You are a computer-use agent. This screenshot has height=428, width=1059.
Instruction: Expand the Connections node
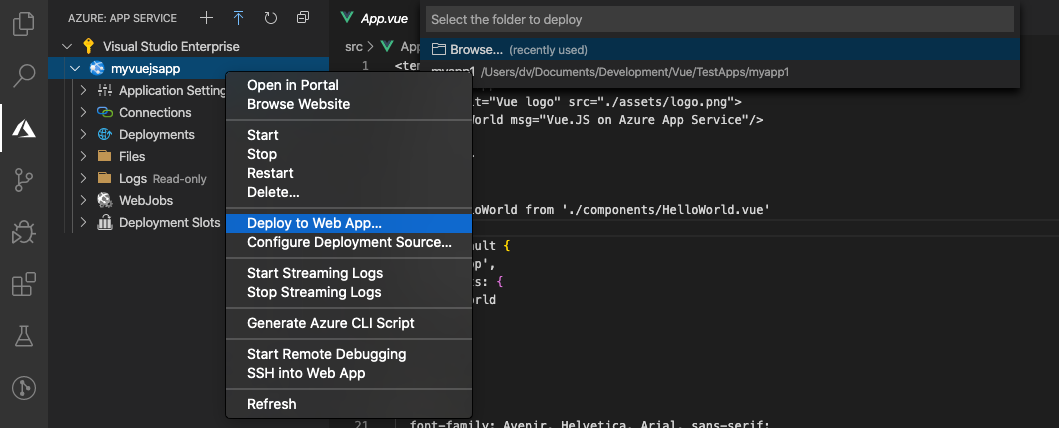tap(83, 112)
